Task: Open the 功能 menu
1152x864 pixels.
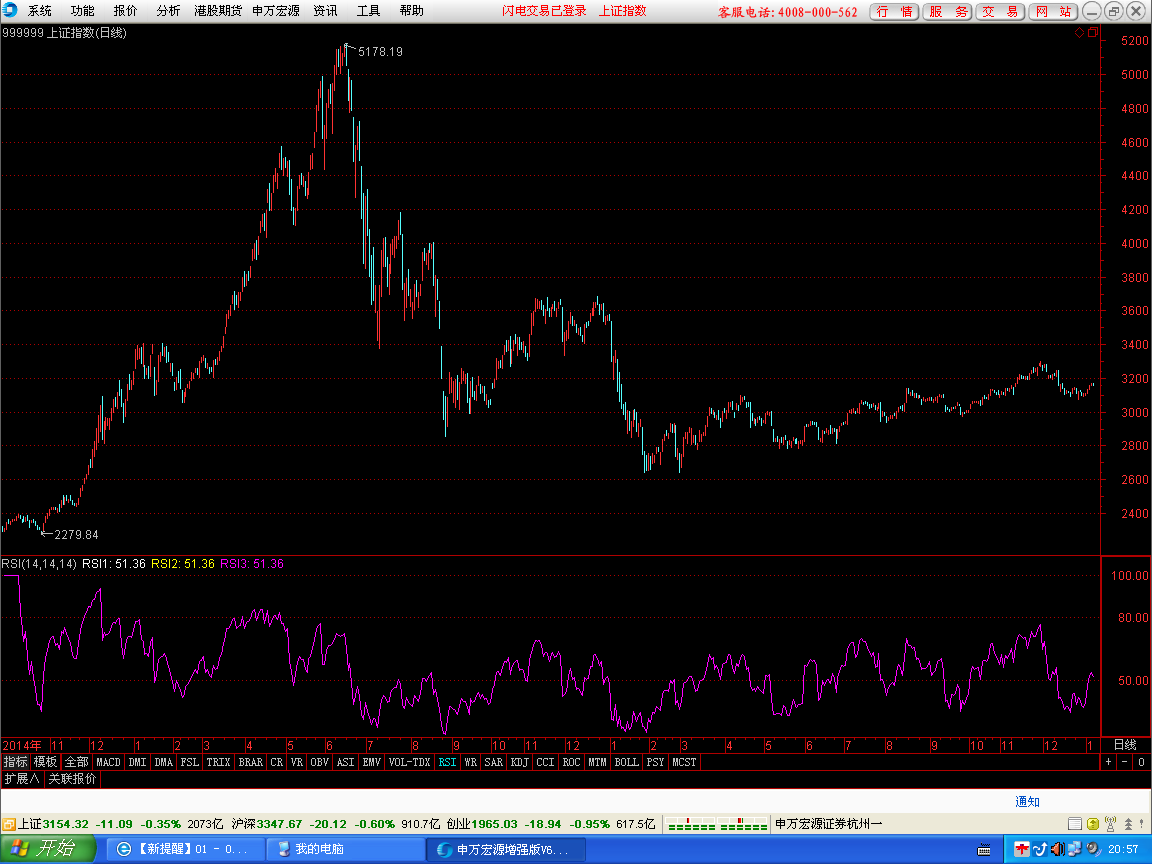Action: 82,11
